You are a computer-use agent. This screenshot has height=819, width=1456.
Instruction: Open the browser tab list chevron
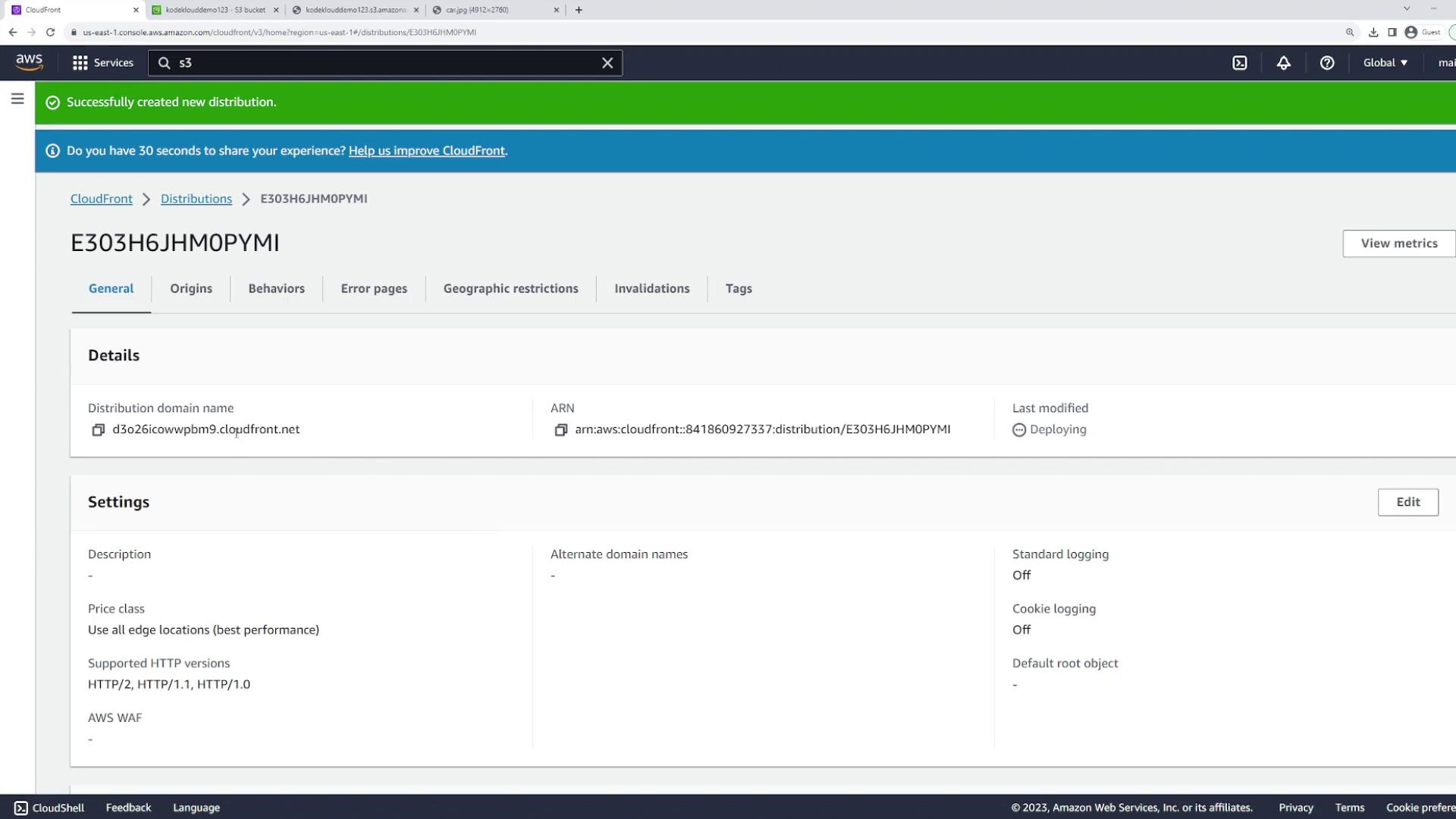[x=1406, y=9]
